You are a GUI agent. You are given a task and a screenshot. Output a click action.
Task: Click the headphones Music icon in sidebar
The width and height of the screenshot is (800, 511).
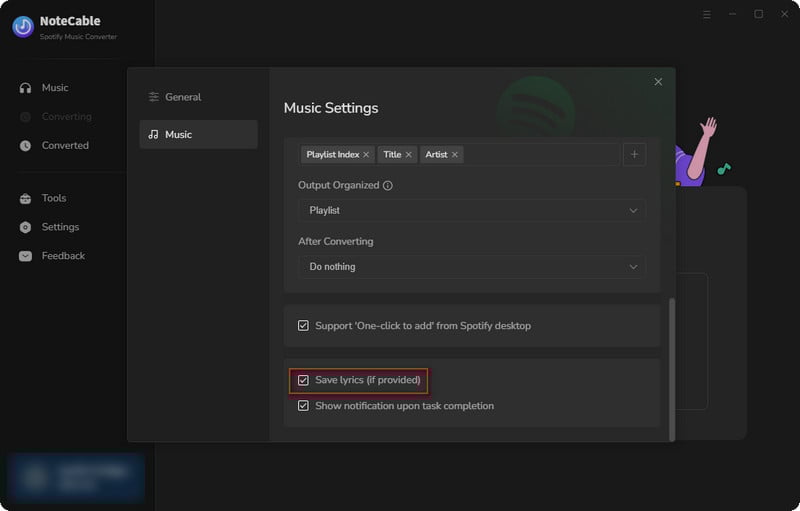tap(25, 88)
